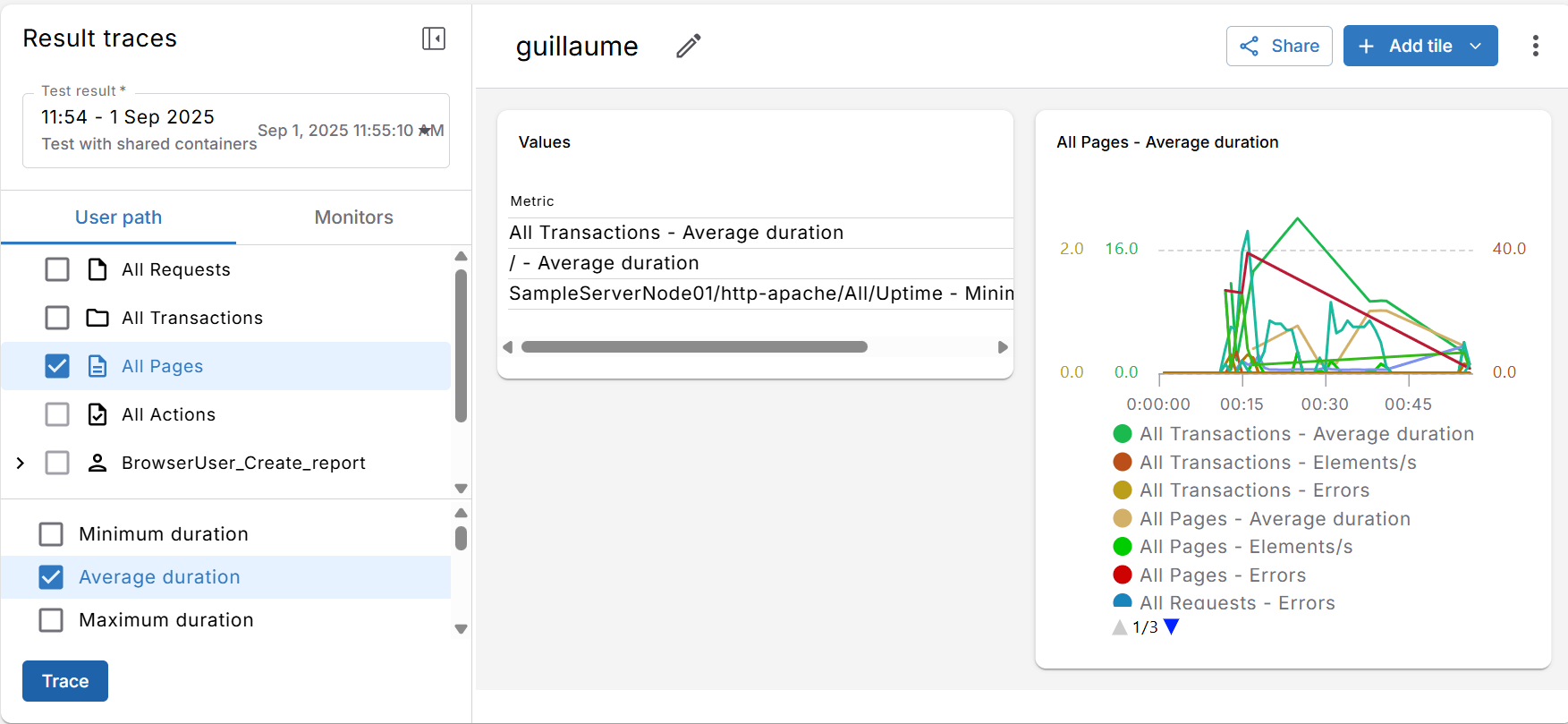Click the All Actions document icon
This screenshot has height=724, width=1568.
click(x=97, y=414)
